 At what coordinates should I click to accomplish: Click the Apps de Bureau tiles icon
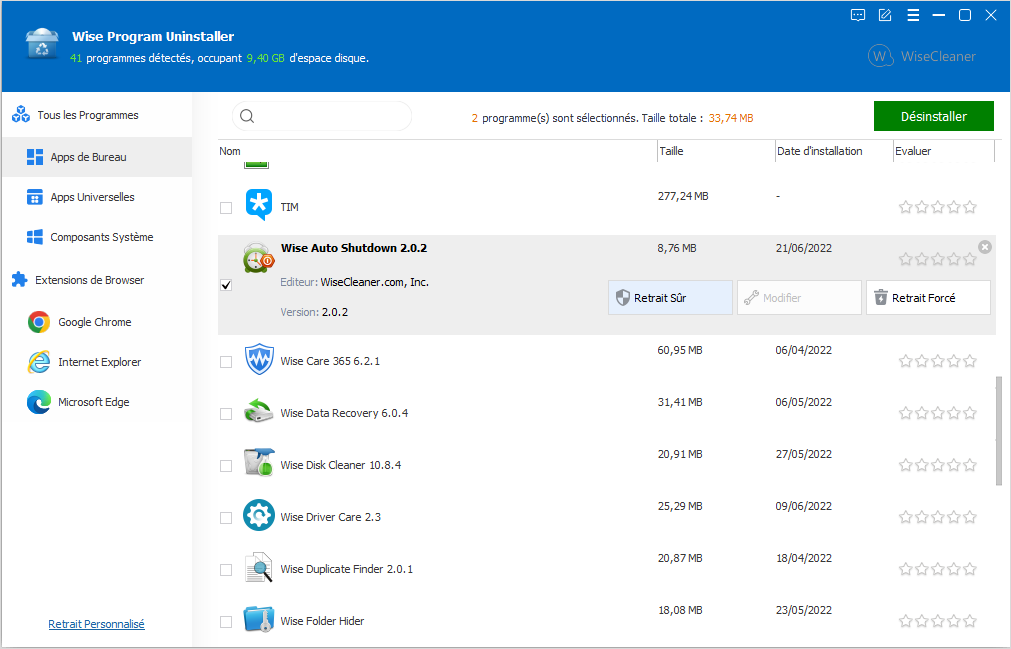coord(35,157)
